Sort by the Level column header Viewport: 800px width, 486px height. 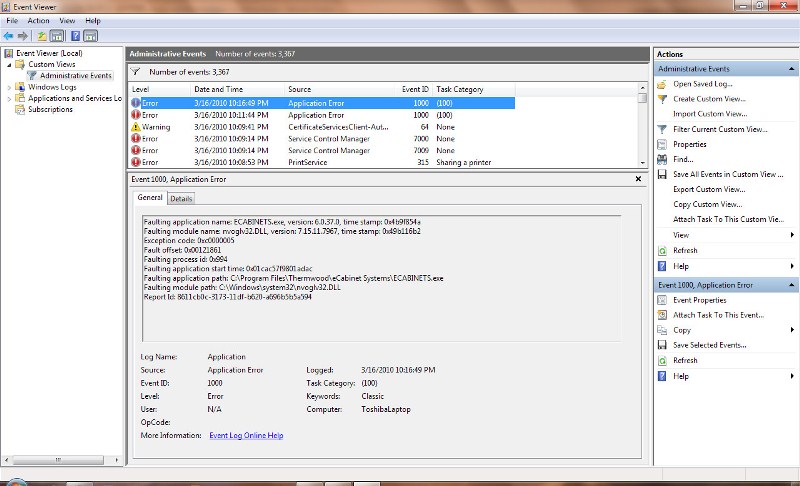[x=159, y=89]
